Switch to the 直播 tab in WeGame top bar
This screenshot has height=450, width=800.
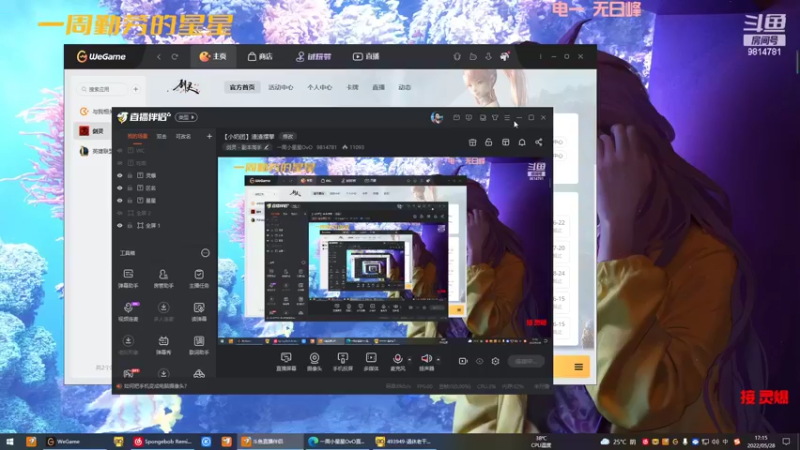(x=366, y=57)
